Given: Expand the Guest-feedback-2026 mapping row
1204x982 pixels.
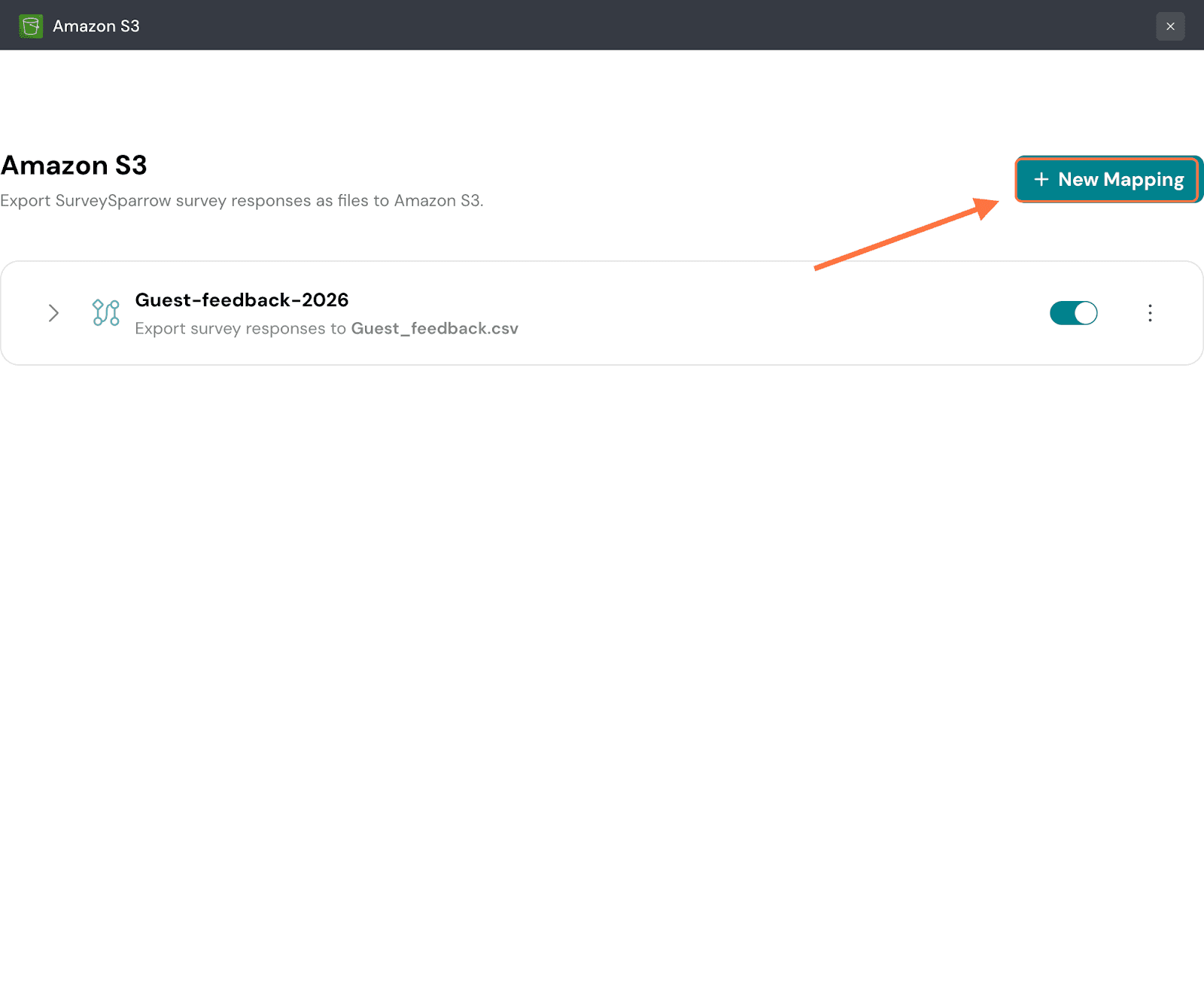Looking at the screenshot, I should pyautogui.click(x=53, y=313).
